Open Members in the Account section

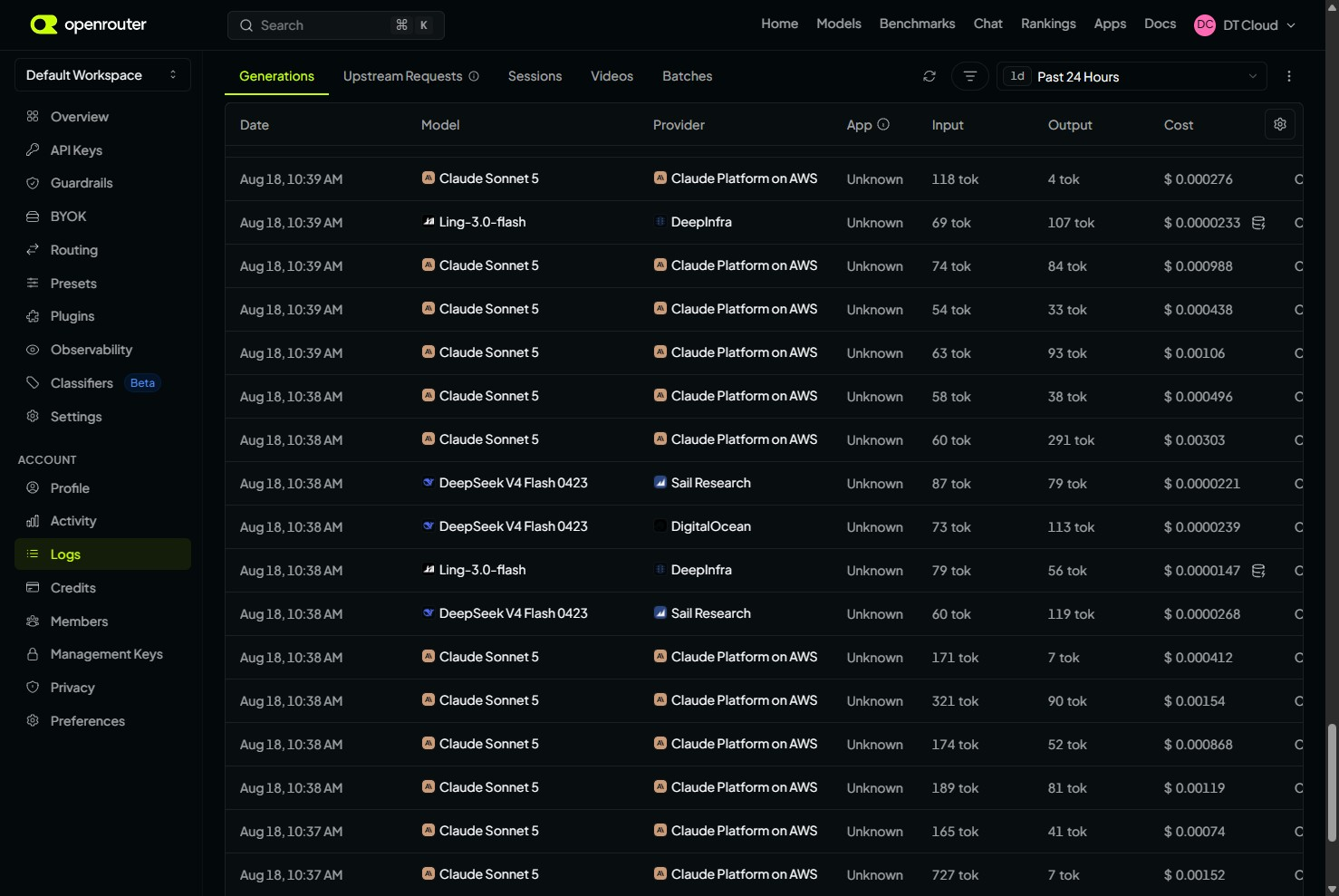(102, 621)
